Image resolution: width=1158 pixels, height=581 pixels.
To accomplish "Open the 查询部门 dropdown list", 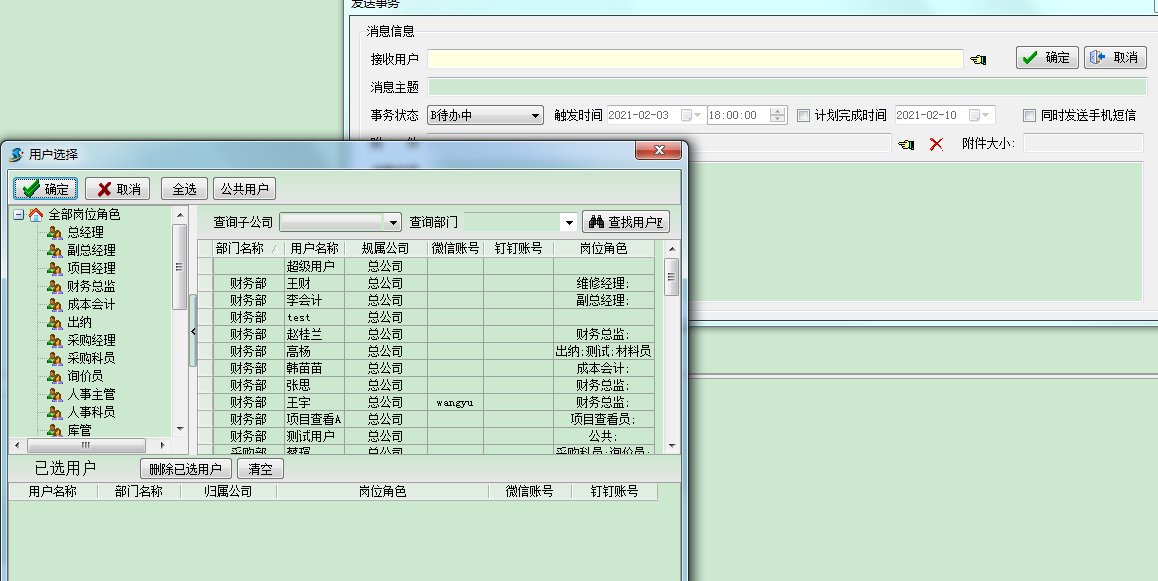I will [569, 222].
